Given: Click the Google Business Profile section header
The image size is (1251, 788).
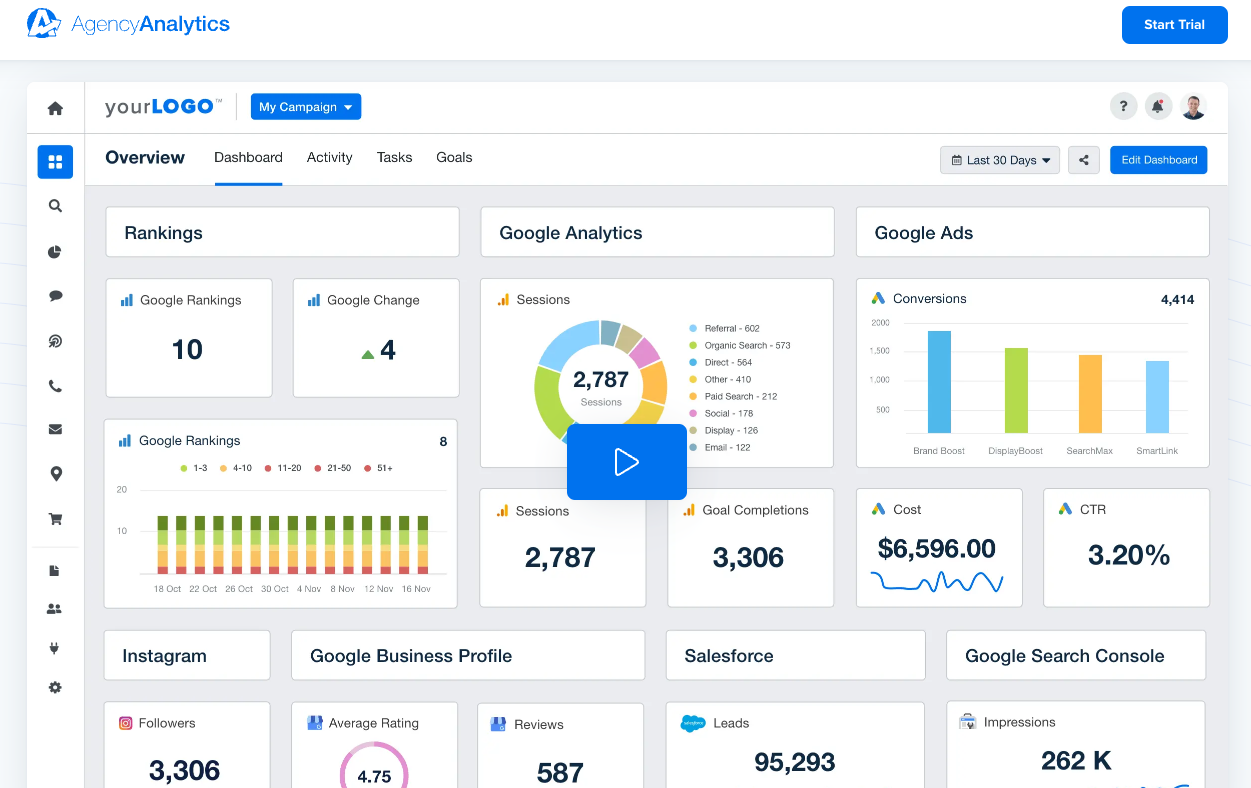Looking at the screenshot, I should [468, 655].
